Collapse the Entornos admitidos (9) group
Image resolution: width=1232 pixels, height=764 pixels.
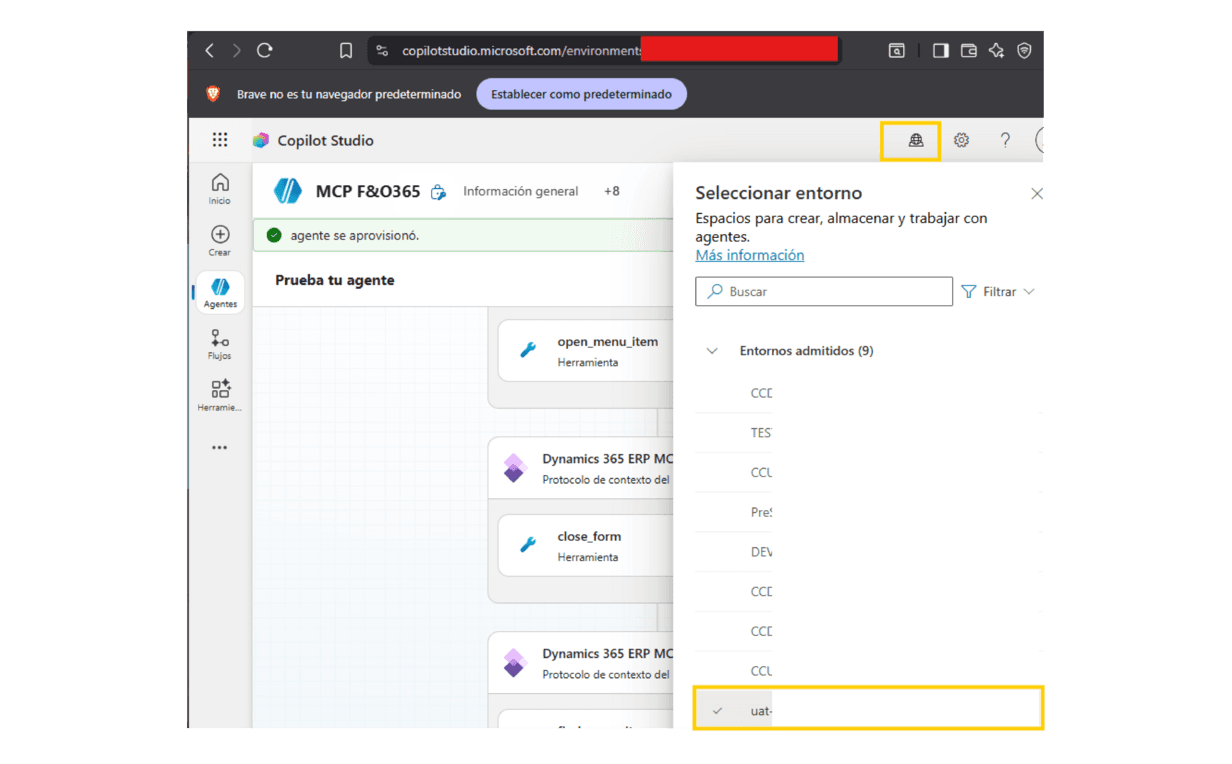(712, 351)
